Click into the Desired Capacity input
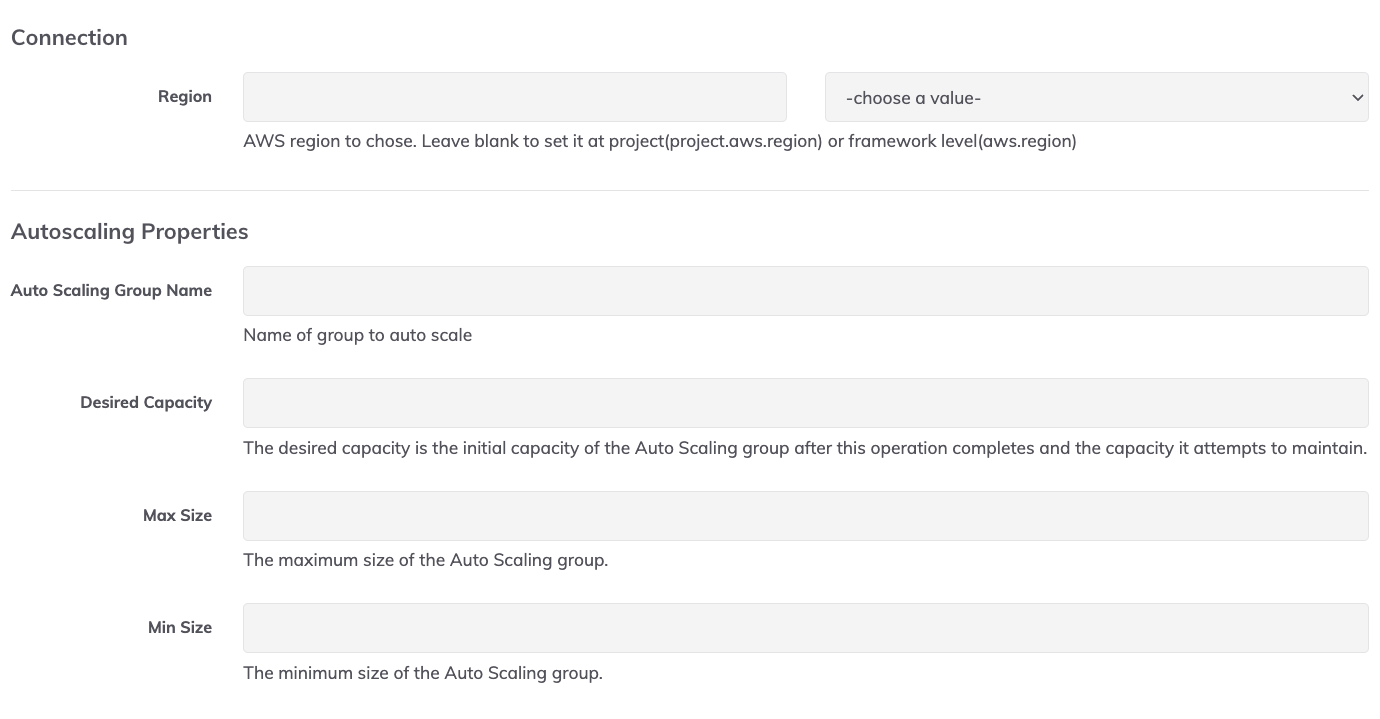The image size is (1380, 719). 806,403
